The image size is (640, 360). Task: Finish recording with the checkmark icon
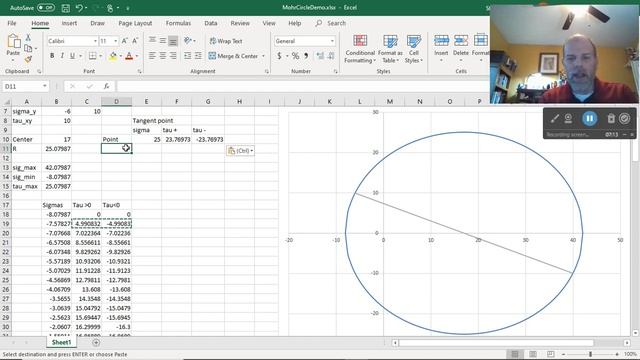[624, 119]
